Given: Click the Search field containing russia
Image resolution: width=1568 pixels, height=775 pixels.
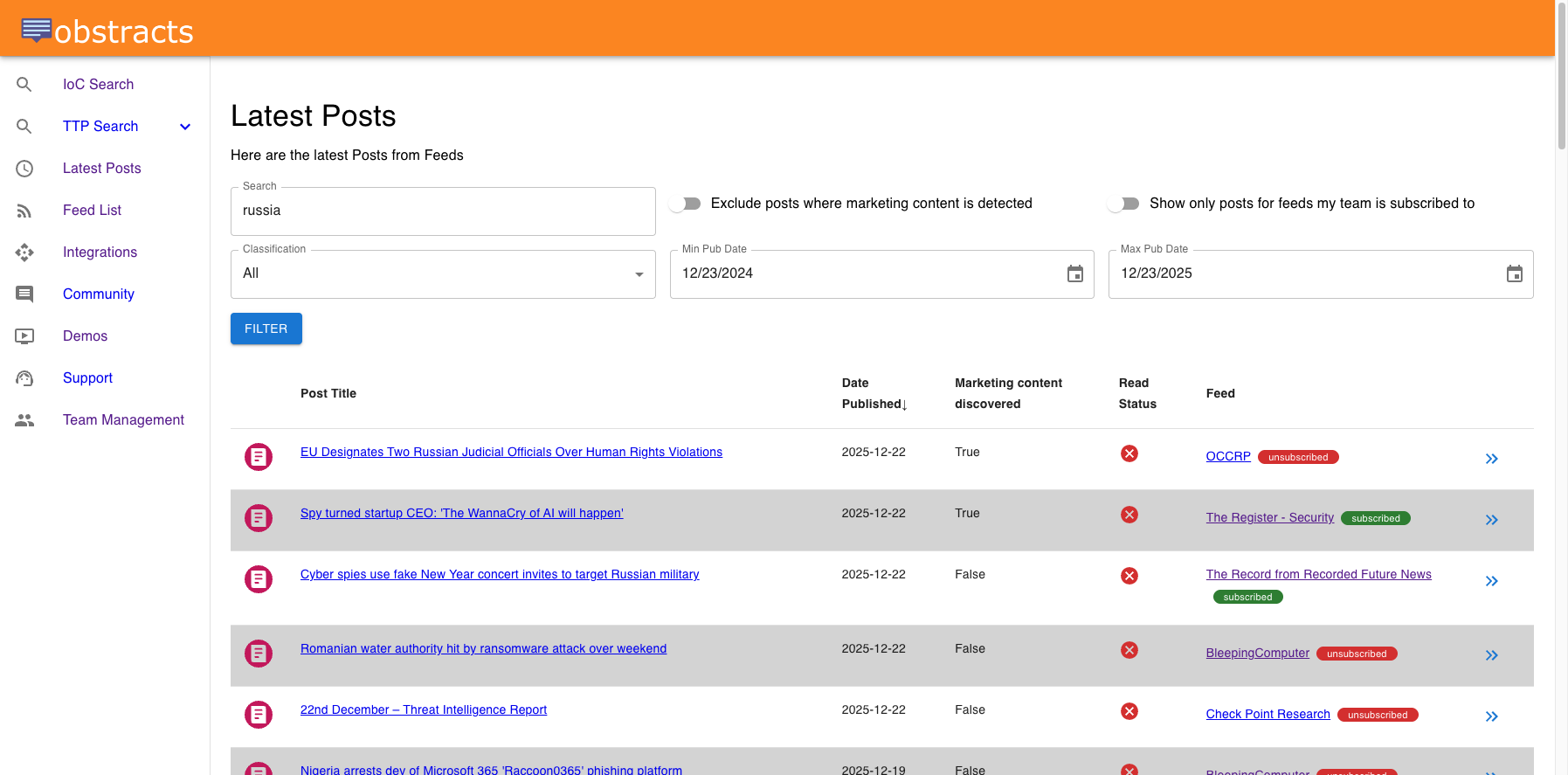Looking at the screenshot, I should coord(443,211).
